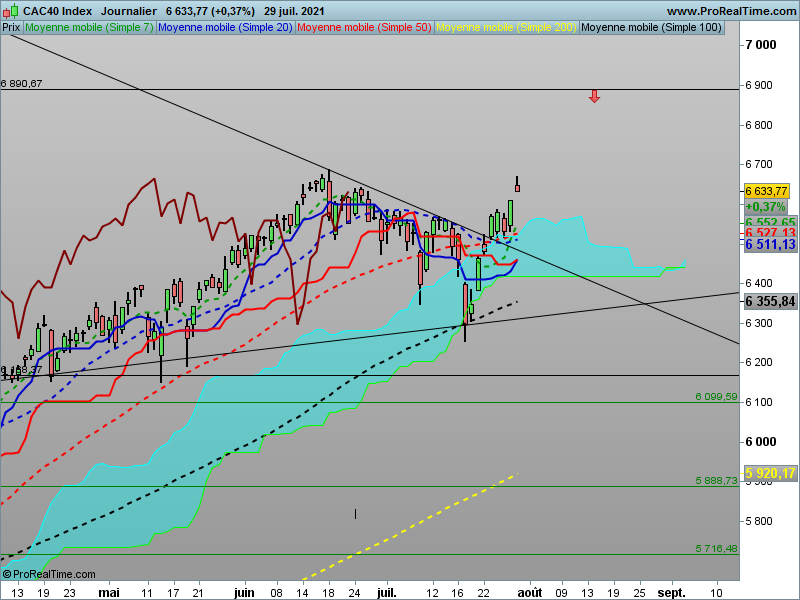800x600 pixels.
Task: Click the yellow 6 633,77 price label
Action: pyautogui.click(x=766, y=191)
